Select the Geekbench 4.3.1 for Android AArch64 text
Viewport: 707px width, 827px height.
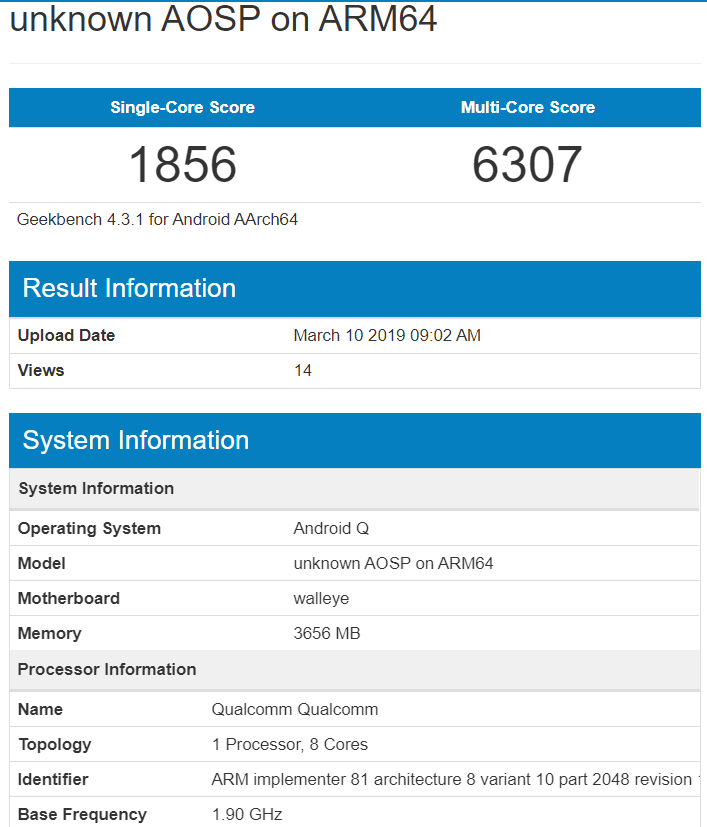[x=157, y=219]
